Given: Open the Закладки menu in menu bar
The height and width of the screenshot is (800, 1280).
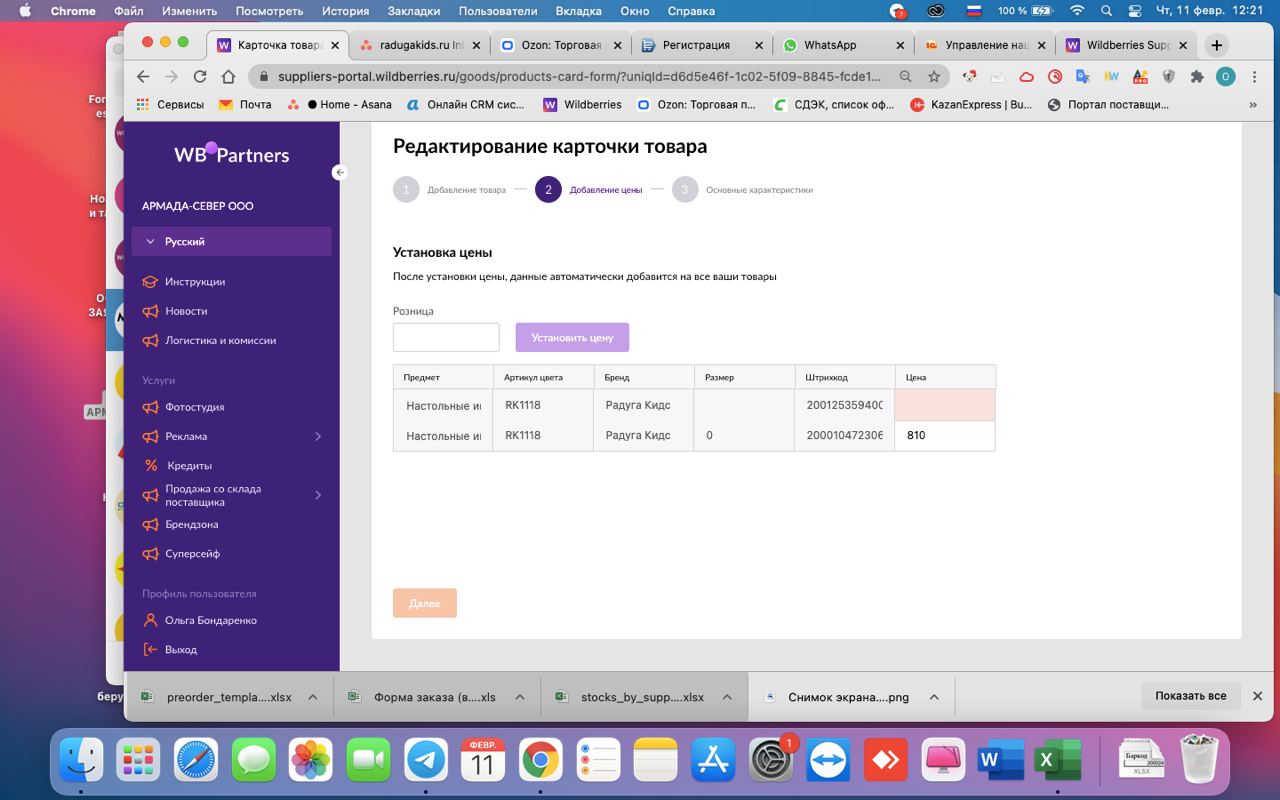Looking at the screenshot, I should click(x=414, y=11).
